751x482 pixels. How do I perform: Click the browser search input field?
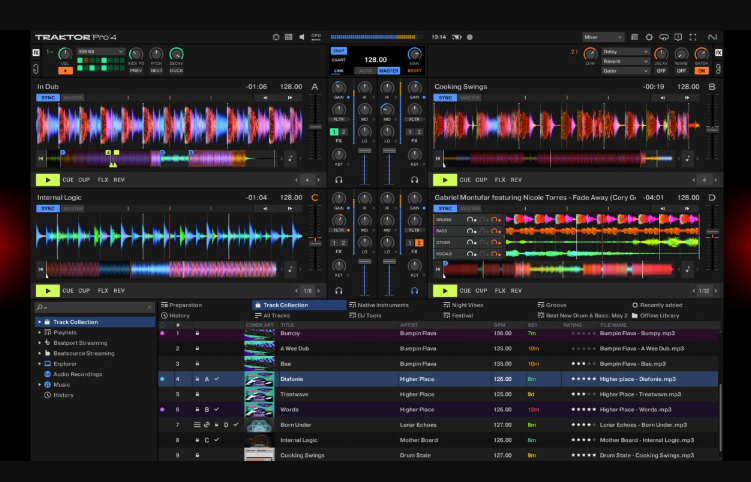pyautogui.click(x=95, y=307)
